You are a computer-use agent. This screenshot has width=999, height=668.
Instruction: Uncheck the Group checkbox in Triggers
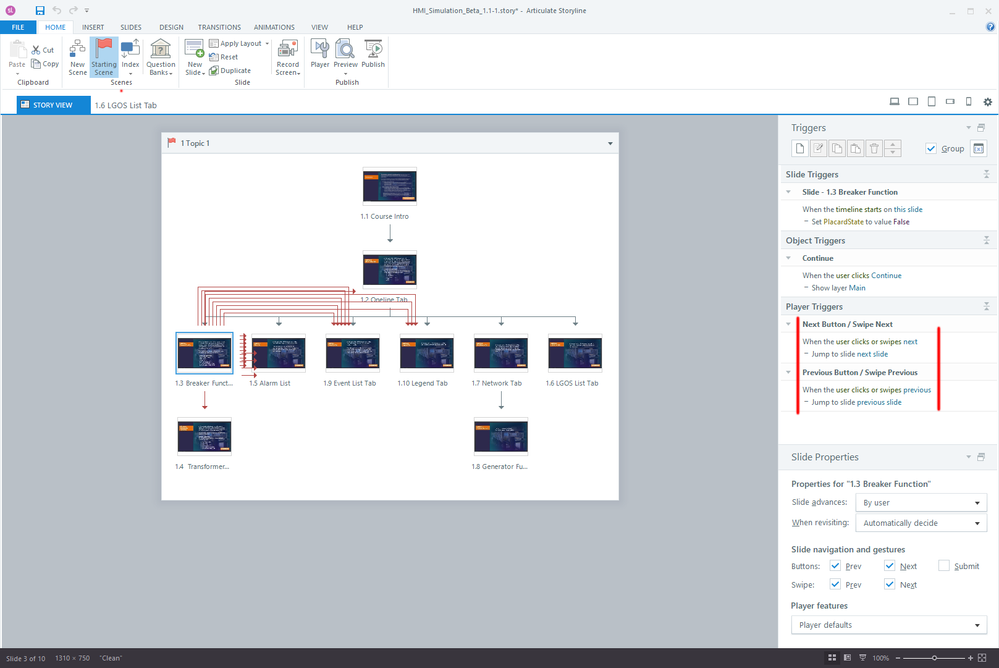point(932,149)
